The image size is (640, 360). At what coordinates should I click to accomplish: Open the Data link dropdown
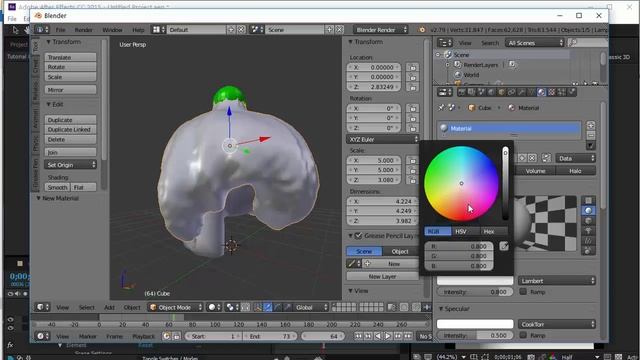576,158
